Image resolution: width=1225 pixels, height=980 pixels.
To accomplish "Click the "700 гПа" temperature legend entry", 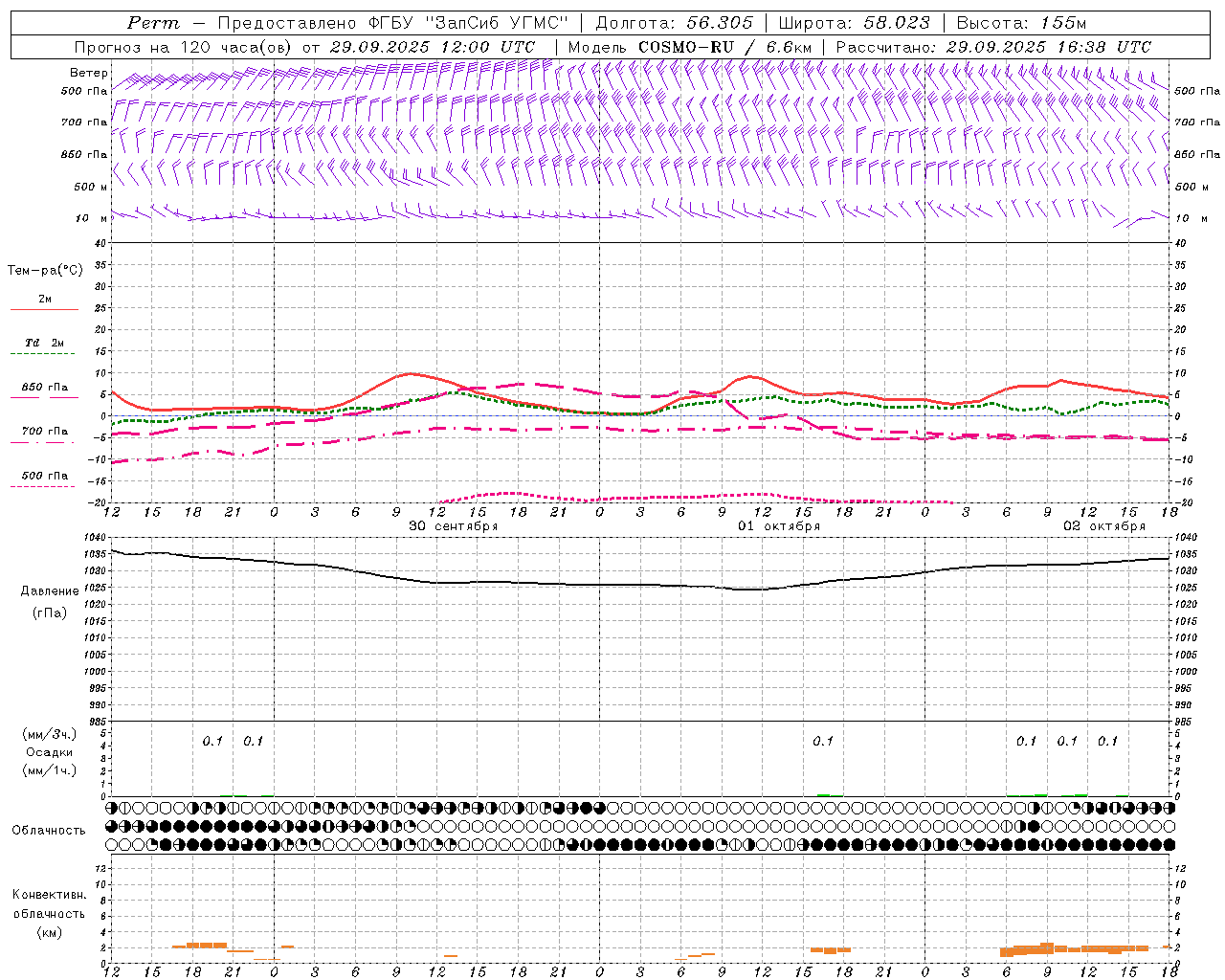I will [x=45, y=431].
